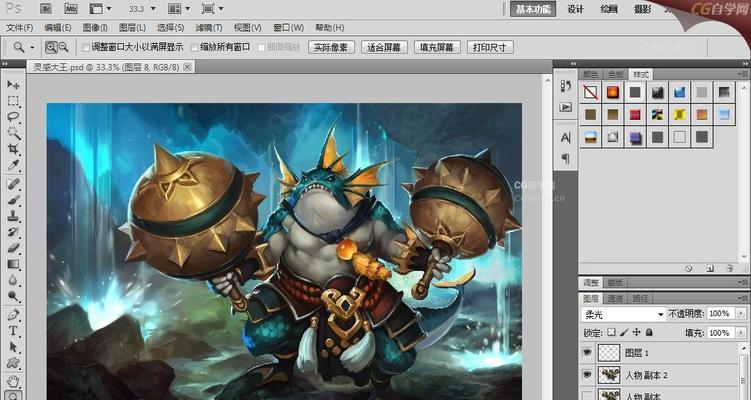
Task: Launch Adobe Bridge with Br icon
Action: click(46, 9)
